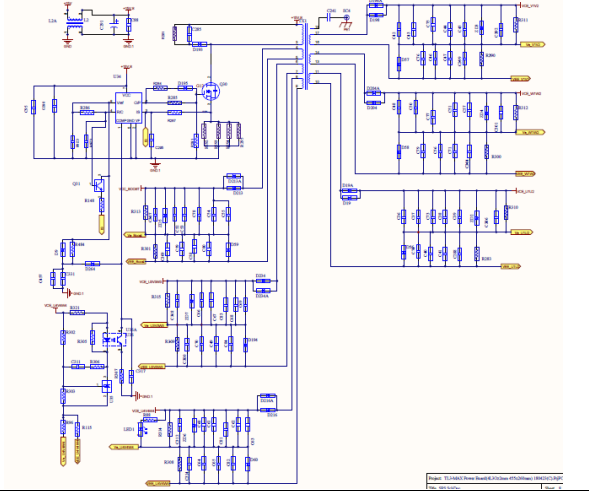
Task: Click the NPN transistor symbol above R148
Action: coord(99,184)
